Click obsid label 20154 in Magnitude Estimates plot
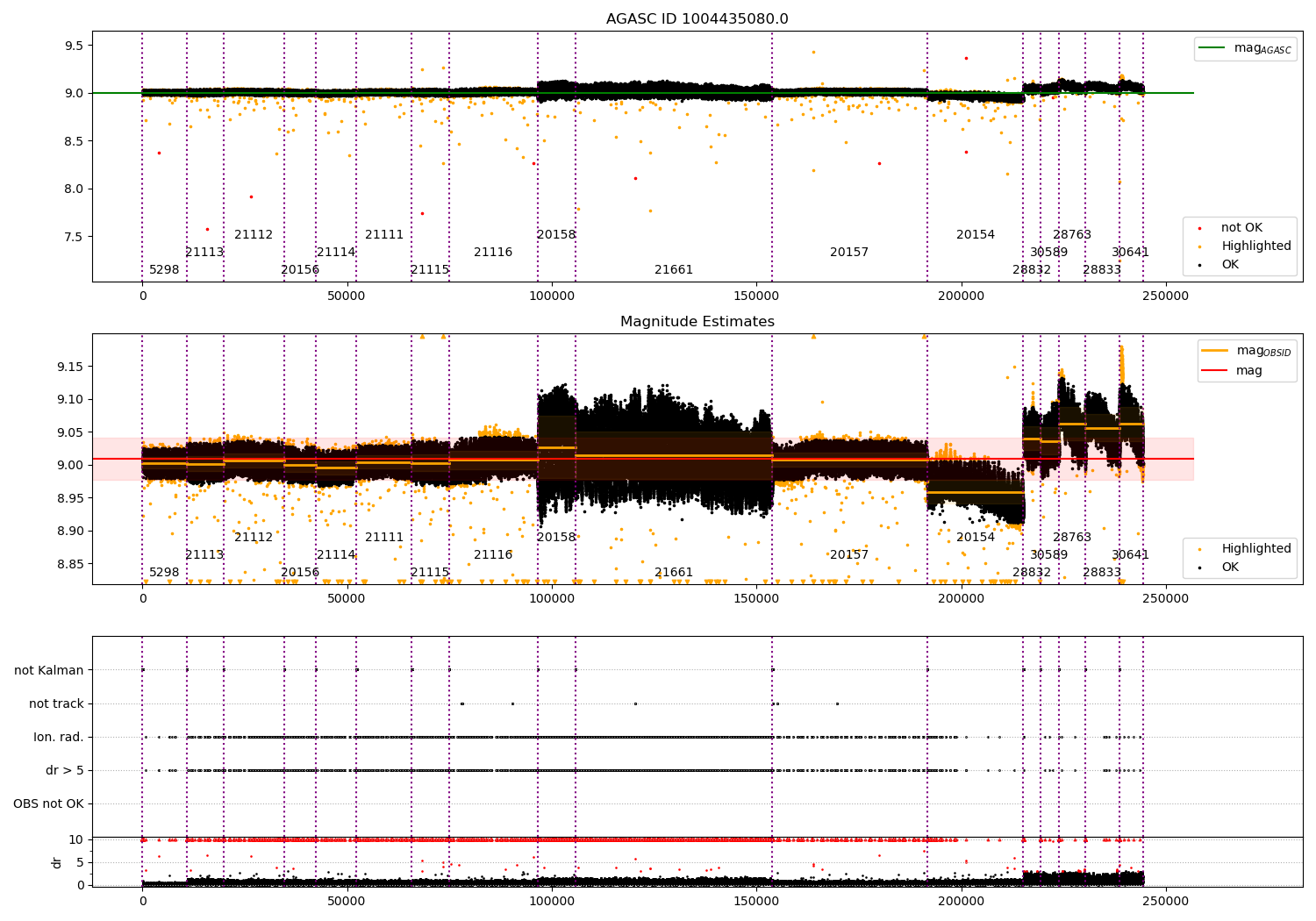The width and height of the screenshot is (1316, 921). click(976, 538)
